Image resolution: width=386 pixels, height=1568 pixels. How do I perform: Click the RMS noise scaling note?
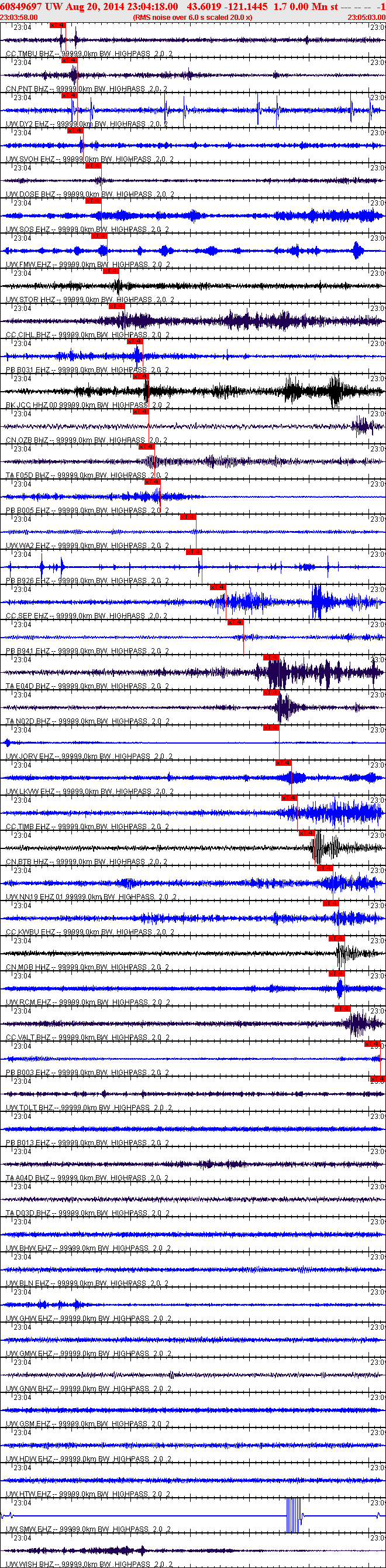click(x=192, y=18)
